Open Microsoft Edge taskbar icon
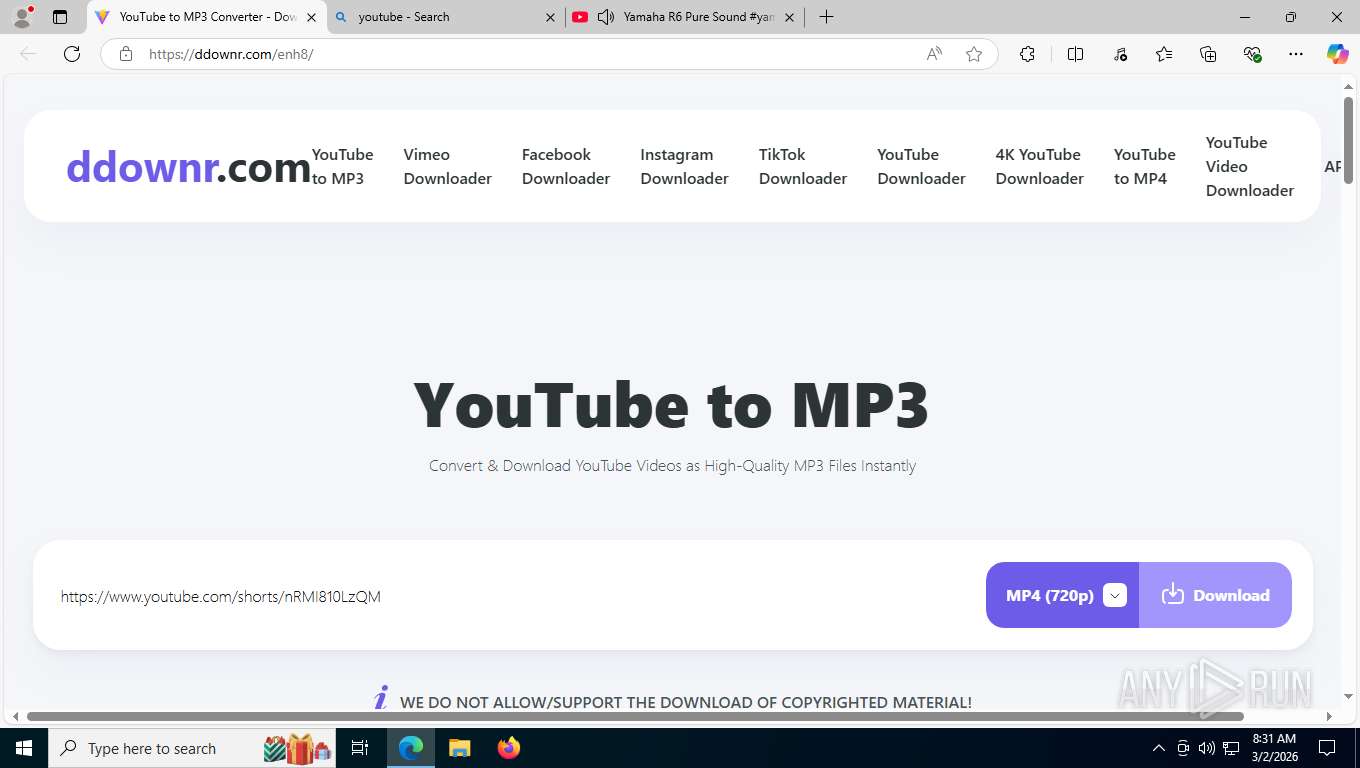The image size is (1360, 768). click(x=411, y=748)
